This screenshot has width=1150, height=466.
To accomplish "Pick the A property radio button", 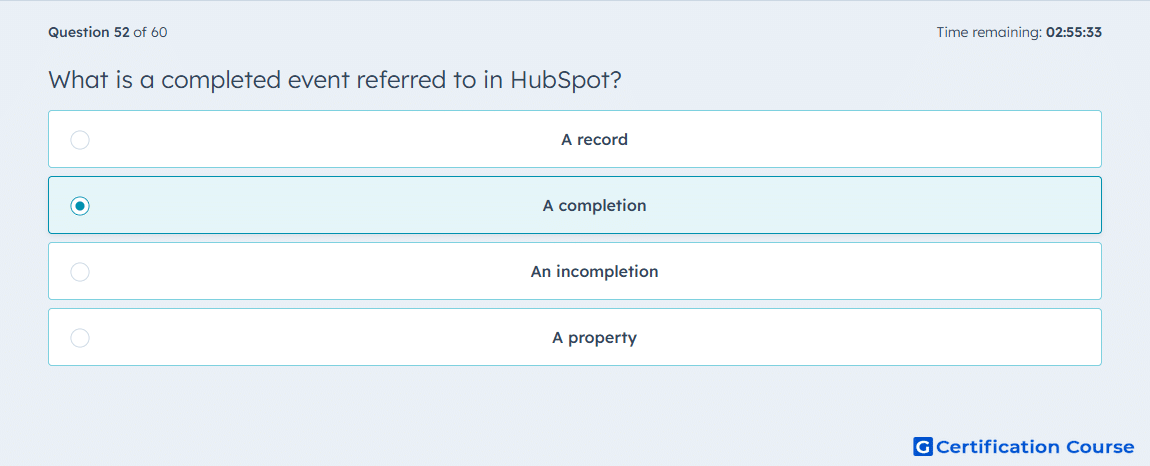I will [80, 338].
